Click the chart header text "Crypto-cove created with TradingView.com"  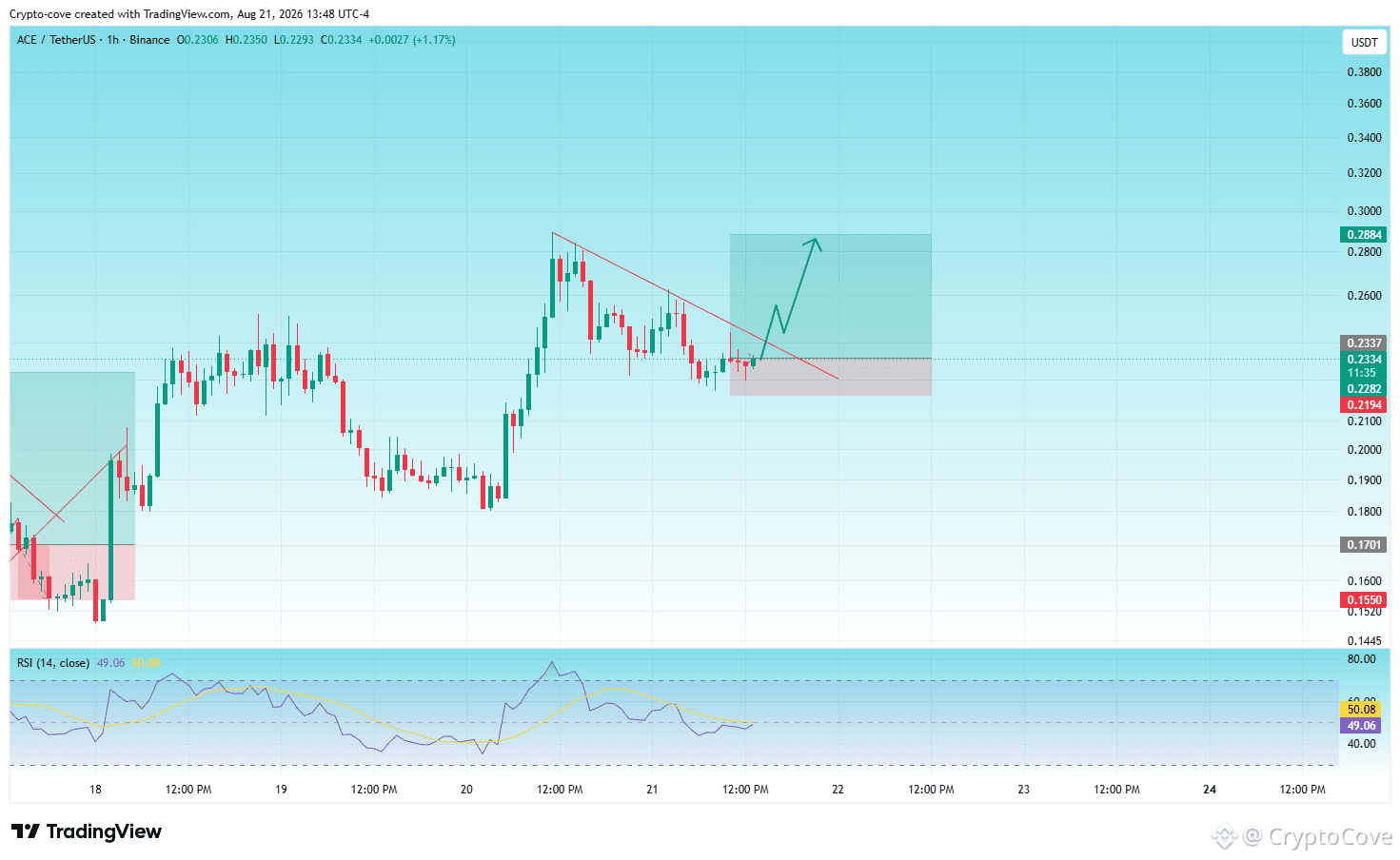point(121,14)
